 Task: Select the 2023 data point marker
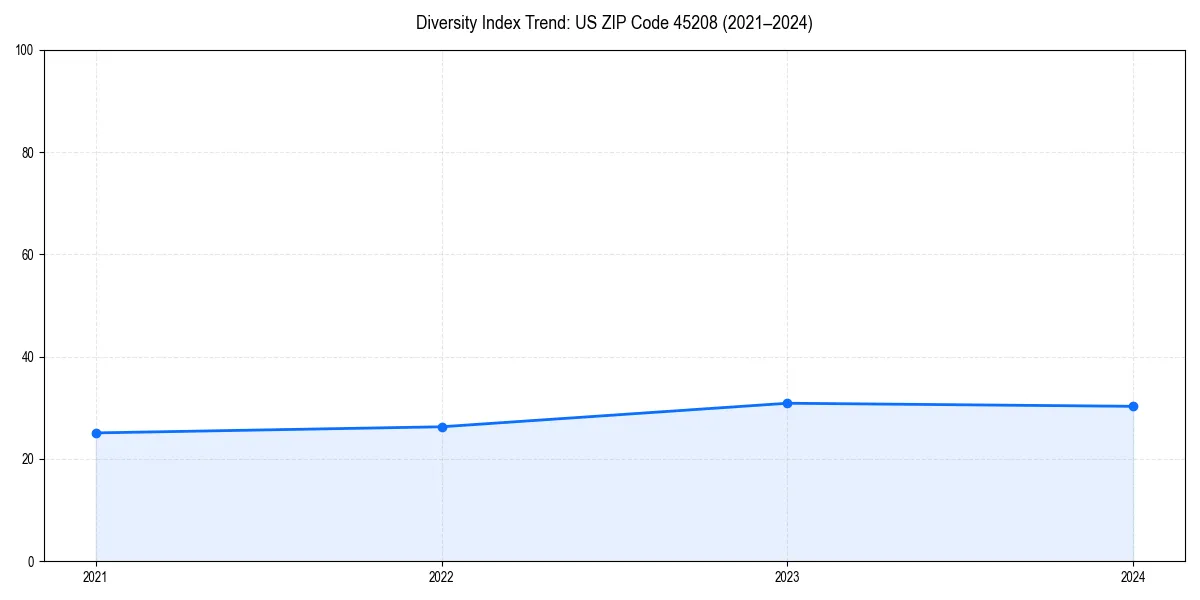[x=788, y=403]
